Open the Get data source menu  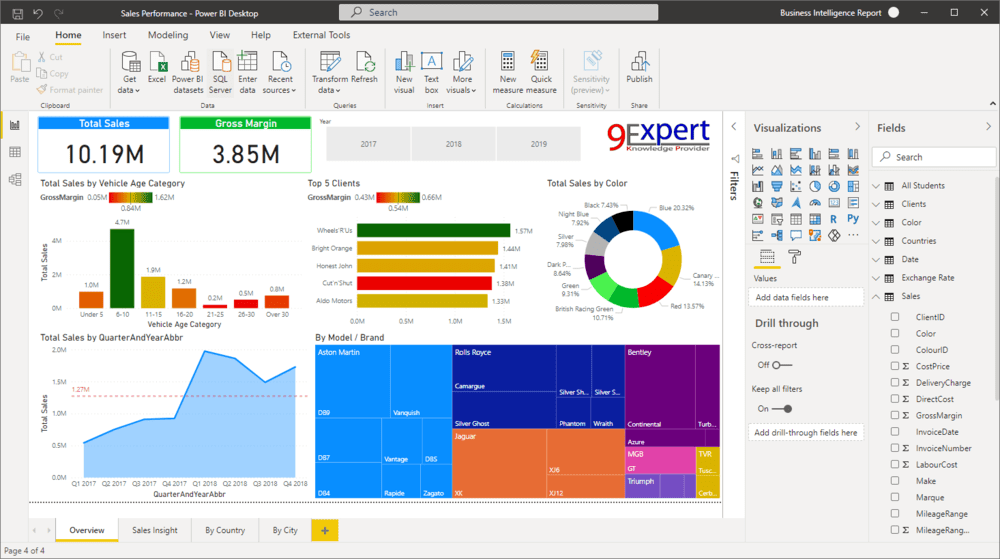tap(130, 72)
